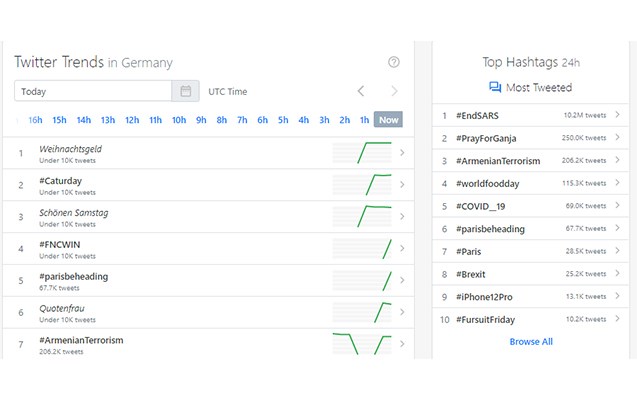The height and width of the screenshot is (400, 637).
Task: Open the calendar date picker icon
Action: tap(186, 91)
